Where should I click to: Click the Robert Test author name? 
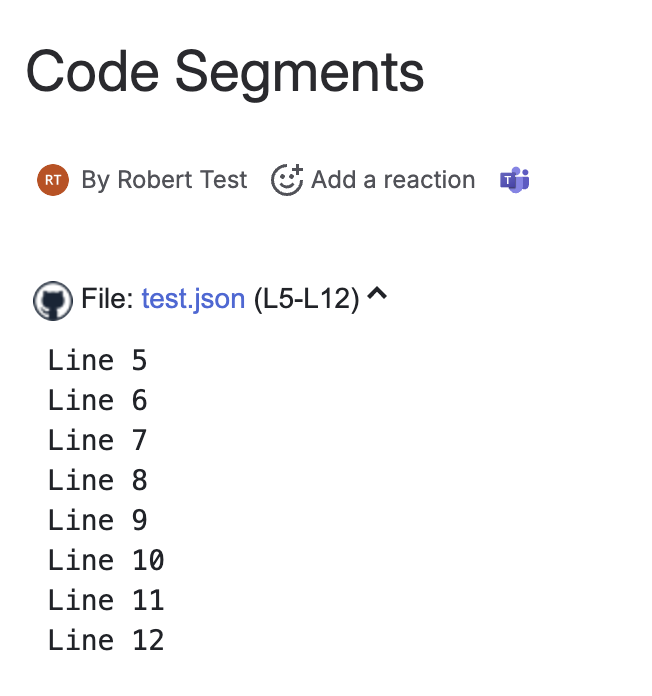[182, 180]
